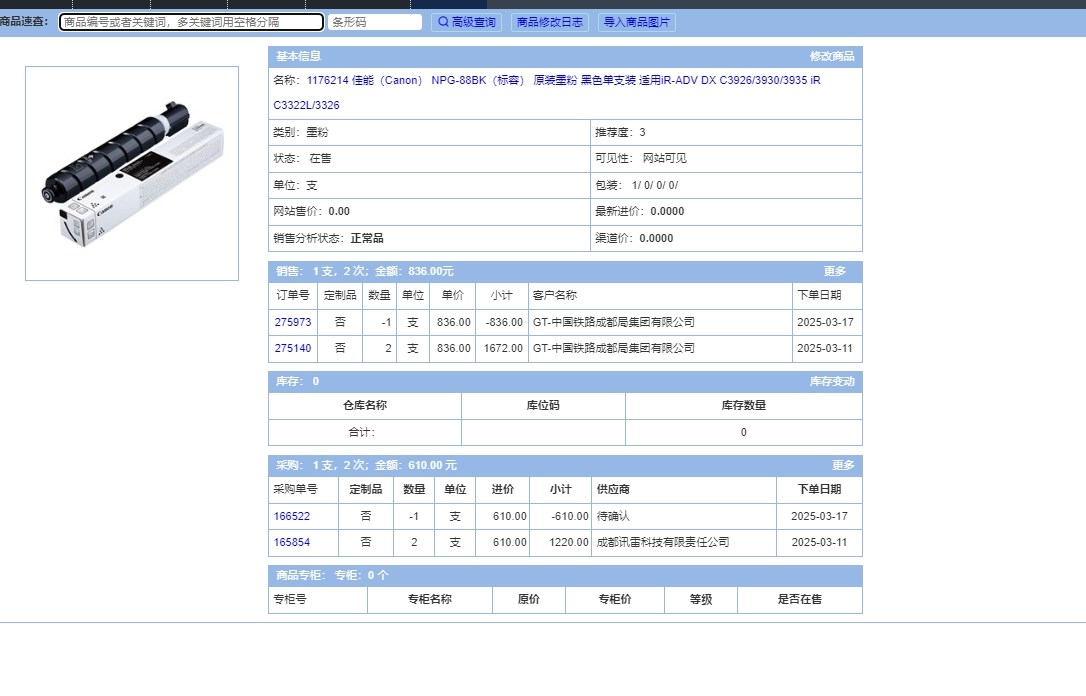Click the 条形码 barcode input field
Viewport: 1086px width, 696px height.
375,22
